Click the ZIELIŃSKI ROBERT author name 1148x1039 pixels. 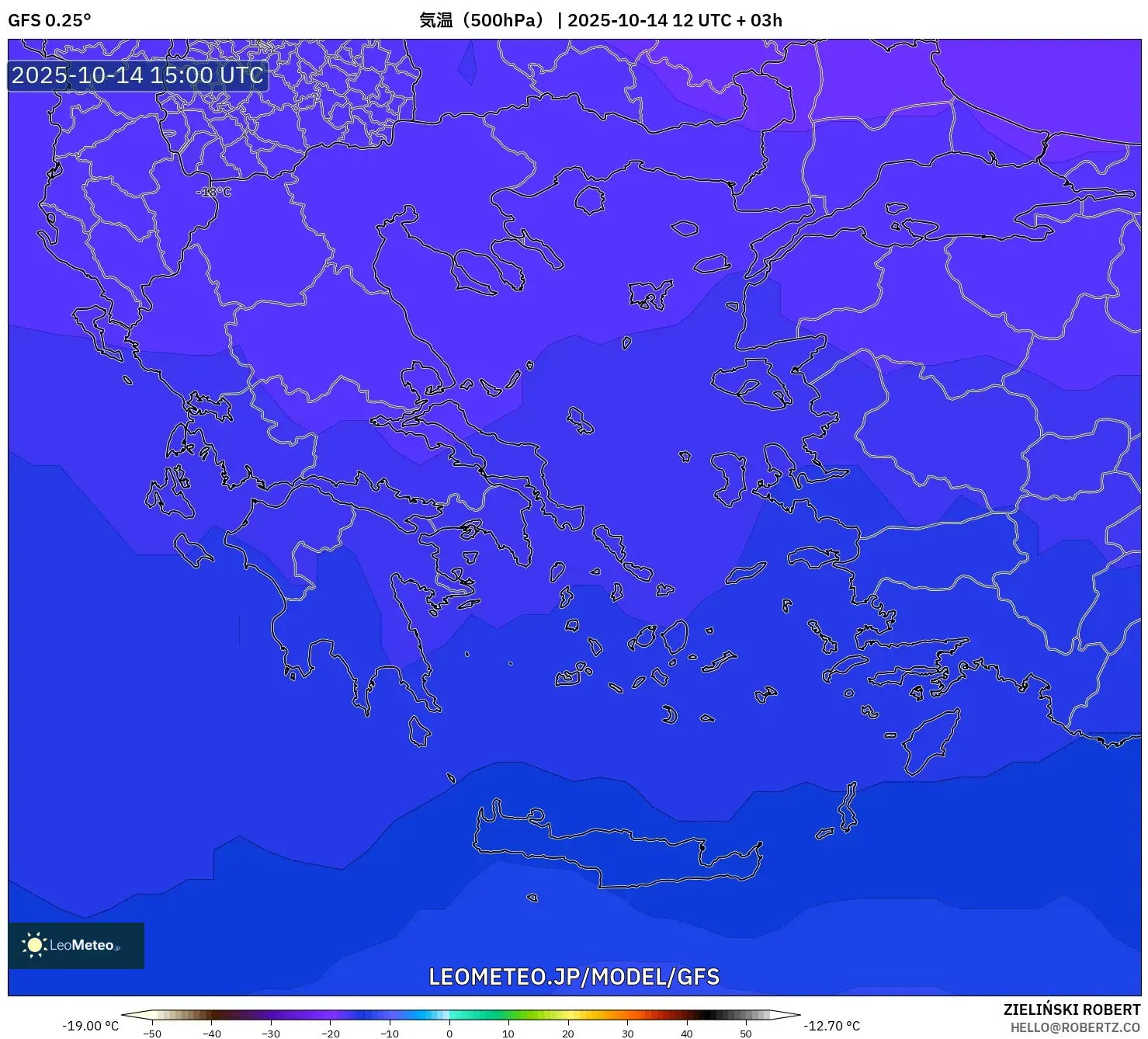1071,1009
